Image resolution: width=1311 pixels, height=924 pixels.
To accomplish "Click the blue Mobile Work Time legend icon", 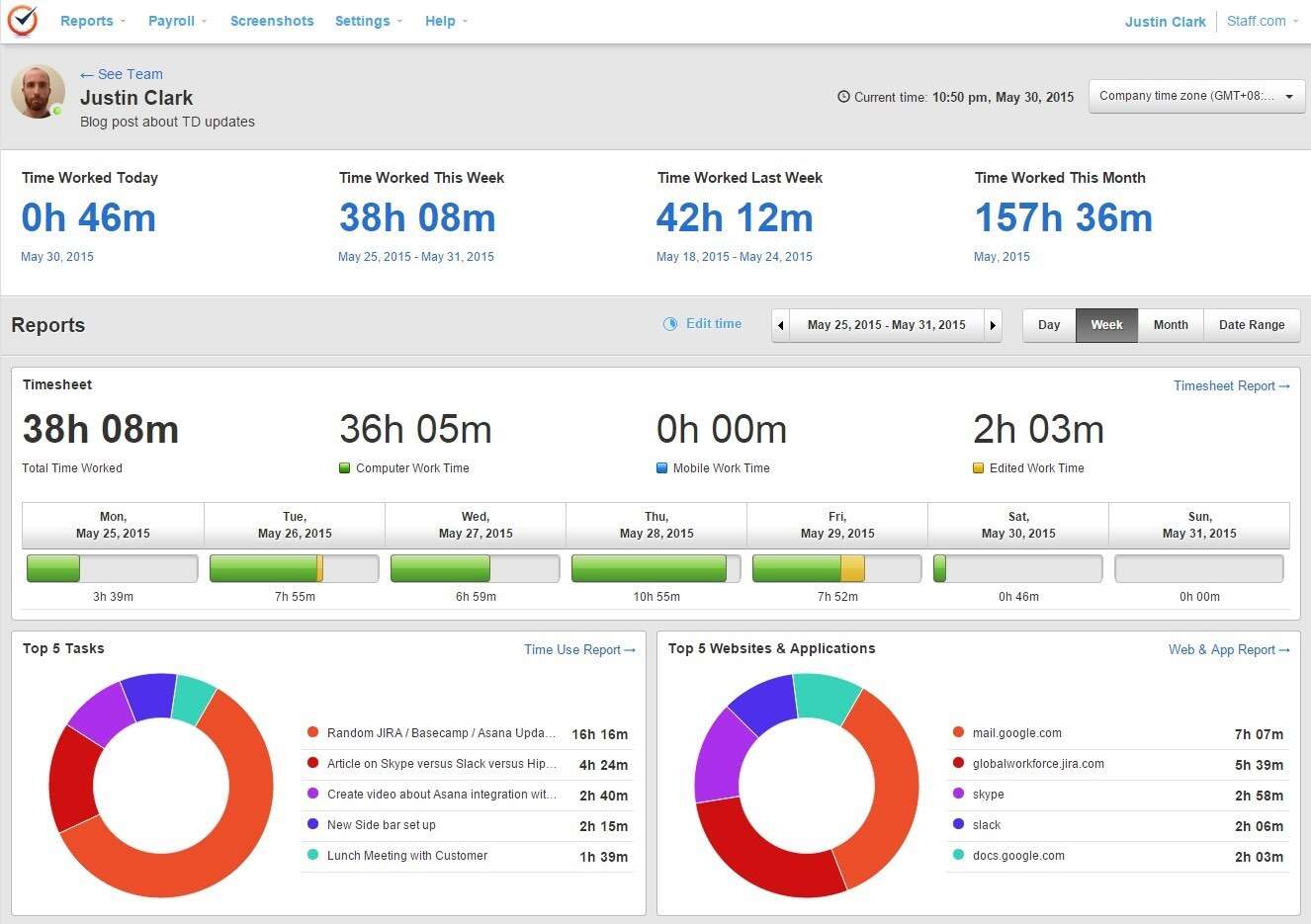I will 662,468.
